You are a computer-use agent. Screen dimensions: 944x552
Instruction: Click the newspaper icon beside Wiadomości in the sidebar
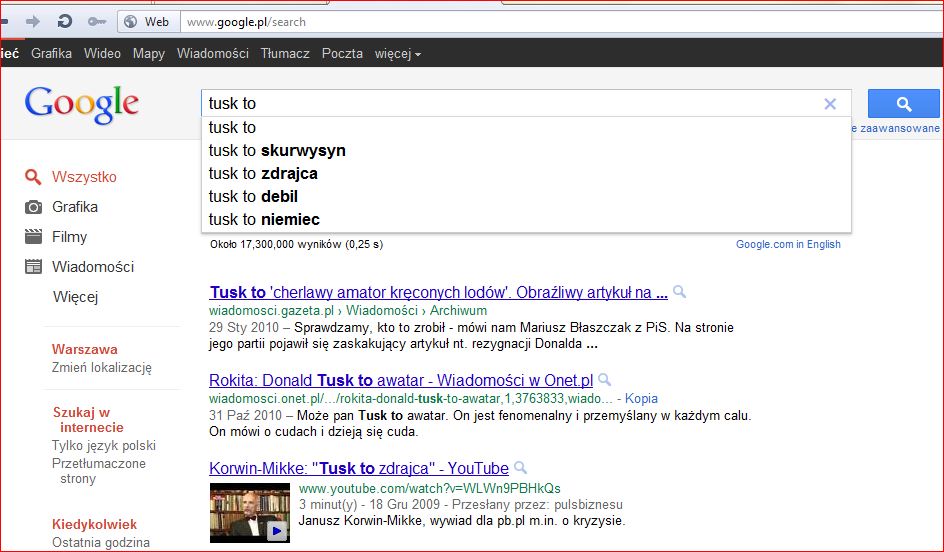33,267
